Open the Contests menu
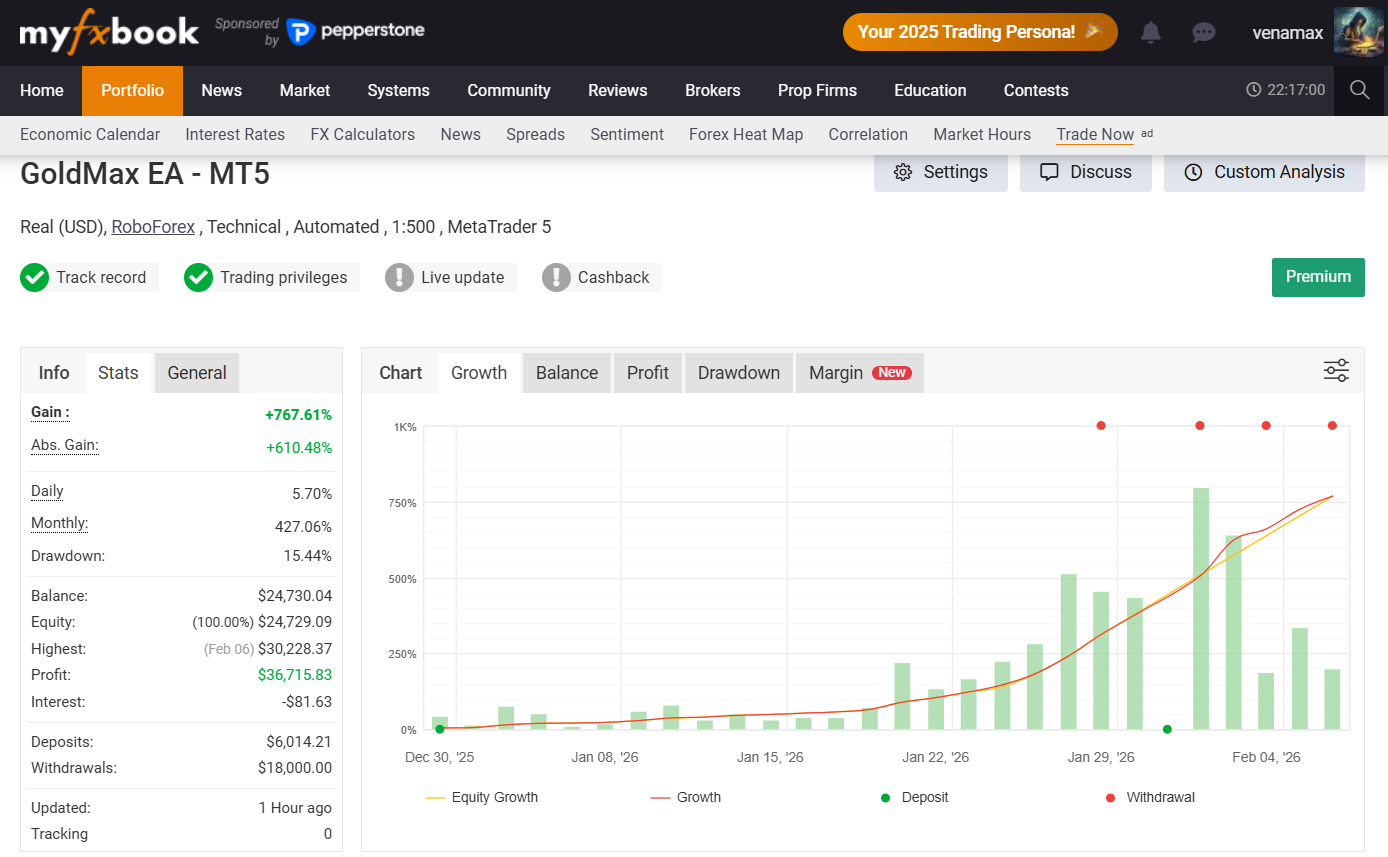This screenshot has height=857, width=1388. tap(1036, 90)
